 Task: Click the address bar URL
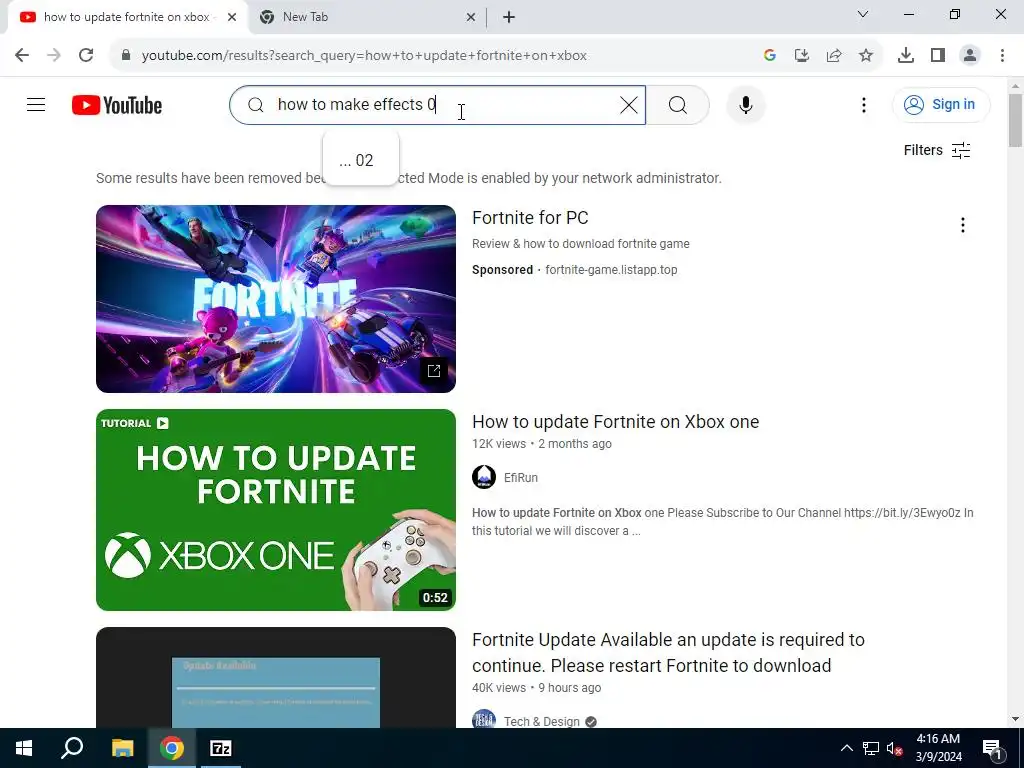(364, 56)
